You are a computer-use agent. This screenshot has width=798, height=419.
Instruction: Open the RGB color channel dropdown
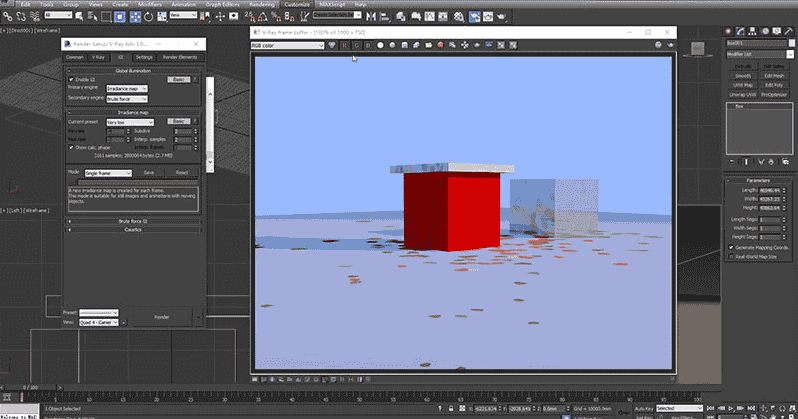point(286,45)
